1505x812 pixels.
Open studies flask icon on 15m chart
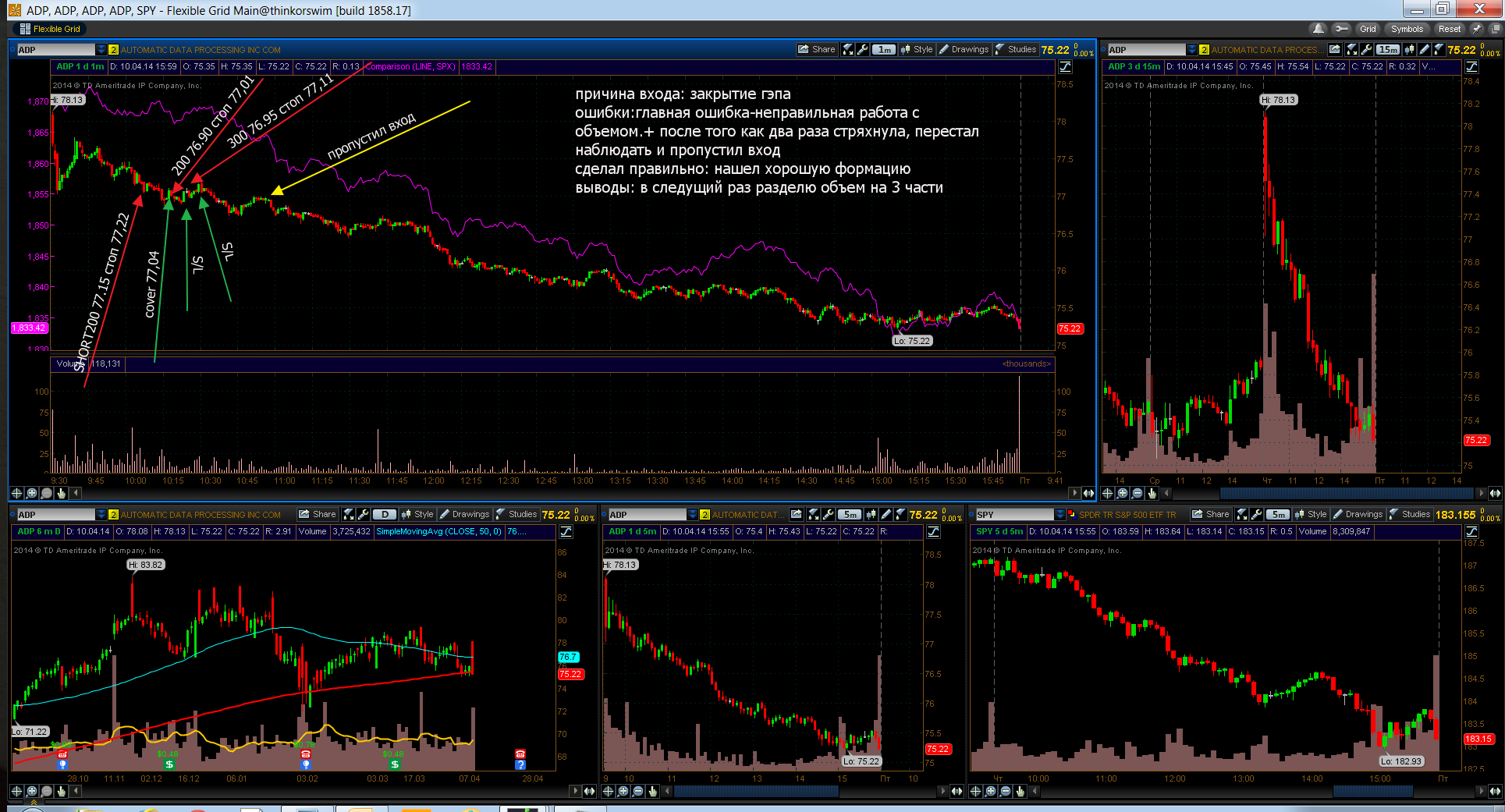[x=1439, y=49]
